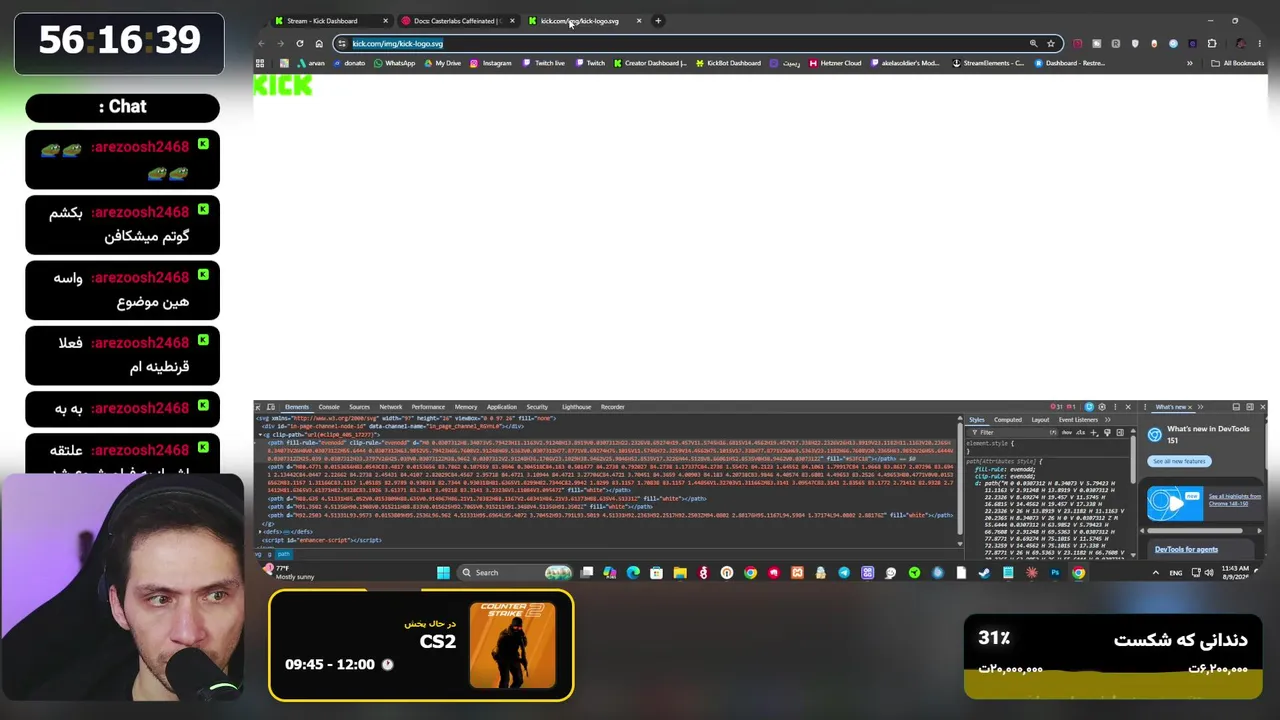This screenshot has height=720, width=1280.
Task: Open the Creator Dashboard bookmark
Action: point(650,63)
